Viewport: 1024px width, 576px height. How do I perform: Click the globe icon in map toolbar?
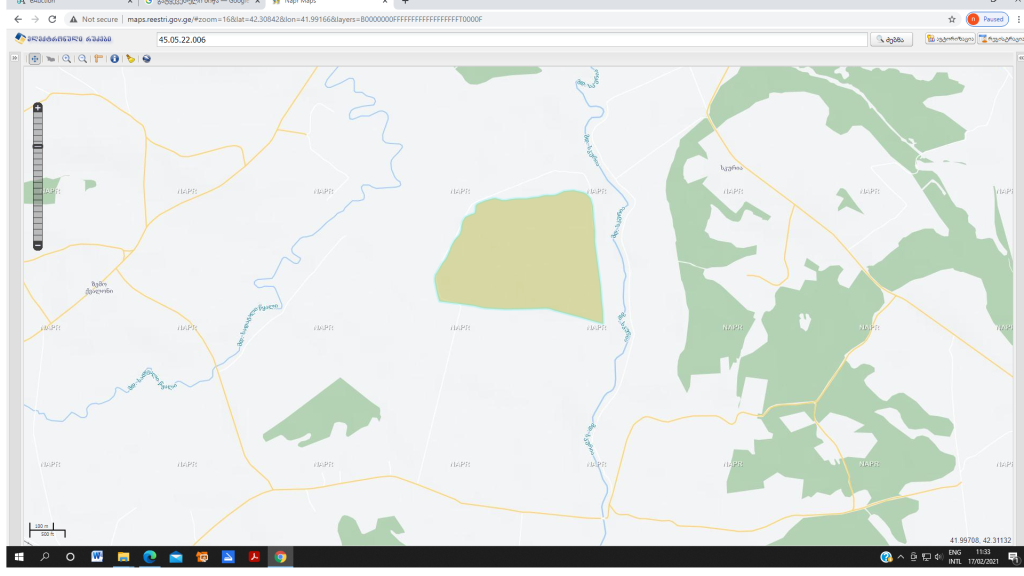[146, 59]
